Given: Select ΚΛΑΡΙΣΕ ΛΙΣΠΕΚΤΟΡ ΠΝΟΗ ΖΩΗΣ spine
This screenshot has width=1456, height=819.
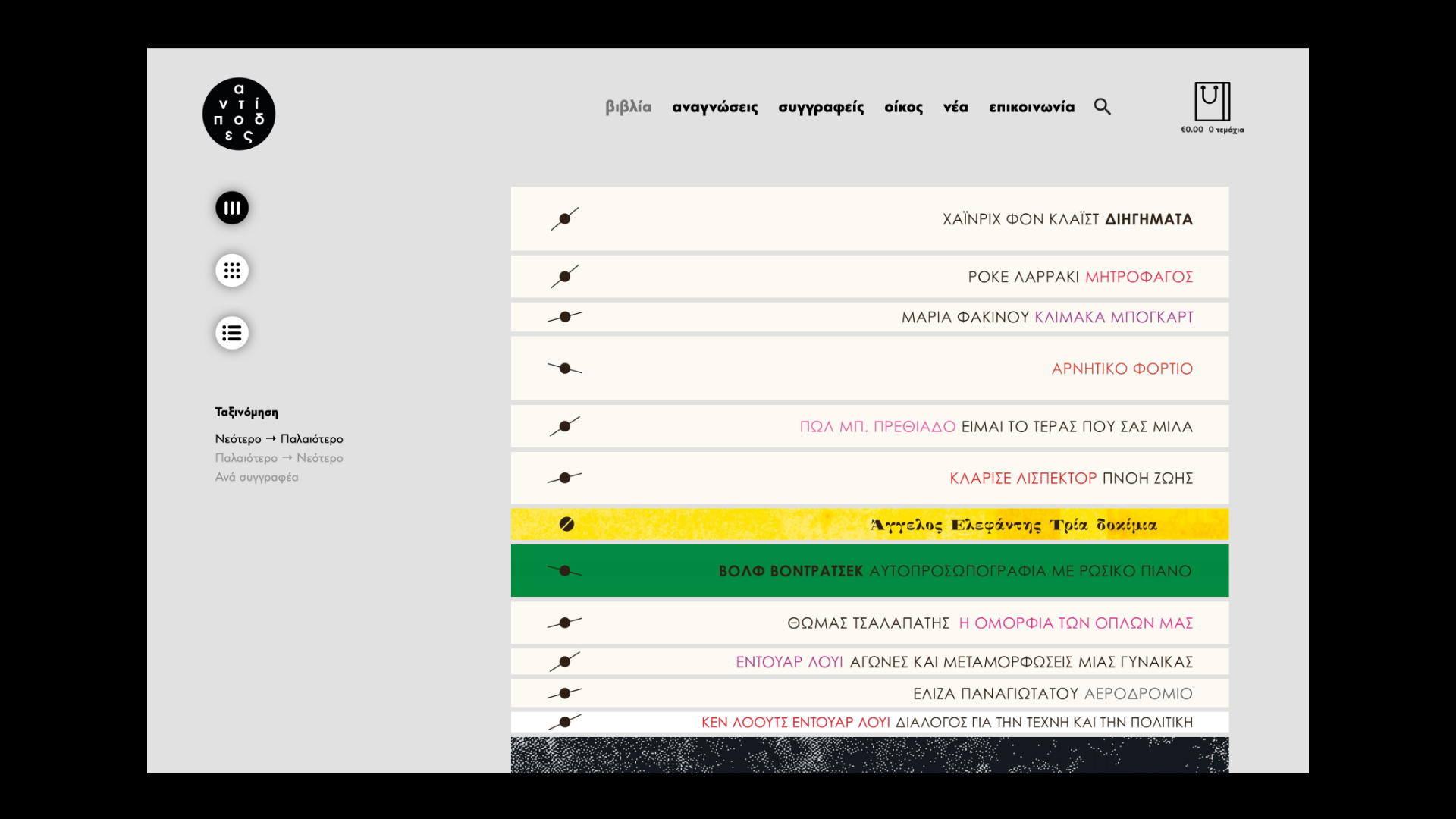Looking at the screenshot, I should coord(1071,479).
